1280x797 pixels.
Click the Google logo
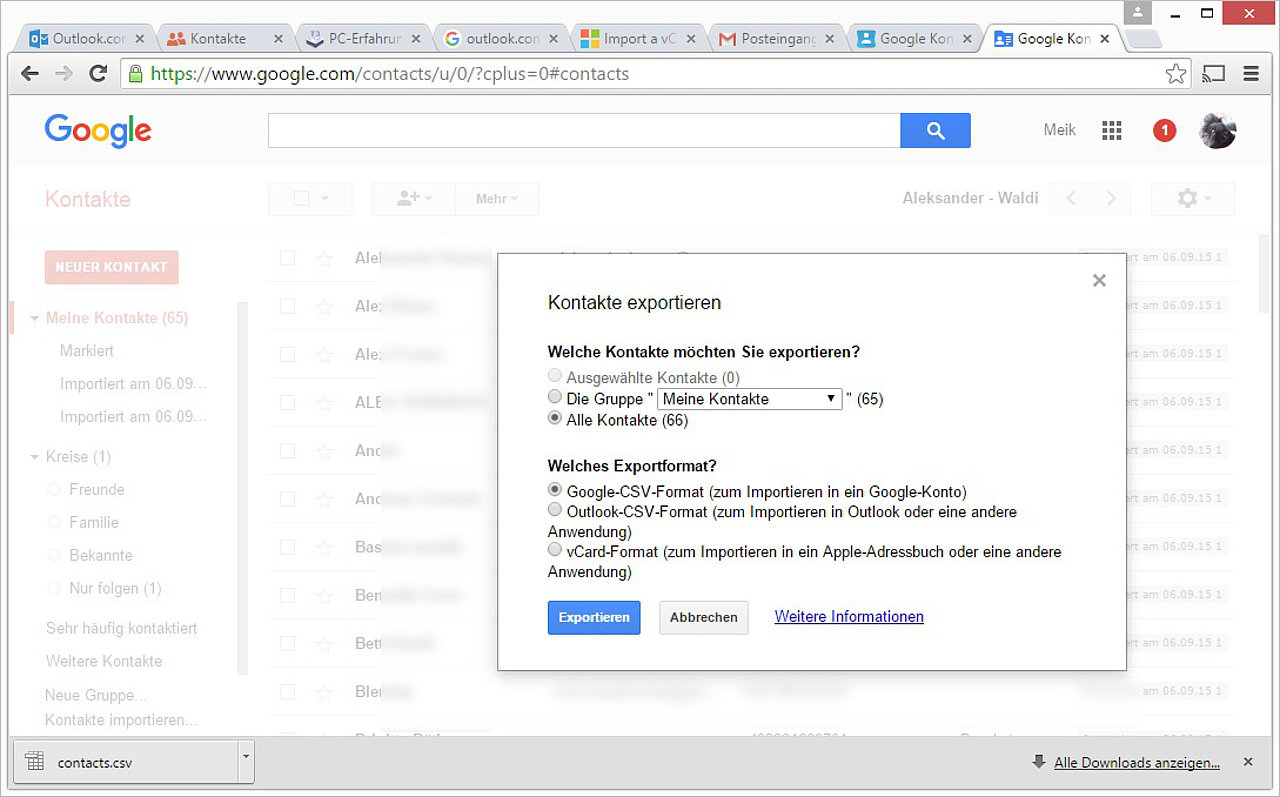click(98, 130)
